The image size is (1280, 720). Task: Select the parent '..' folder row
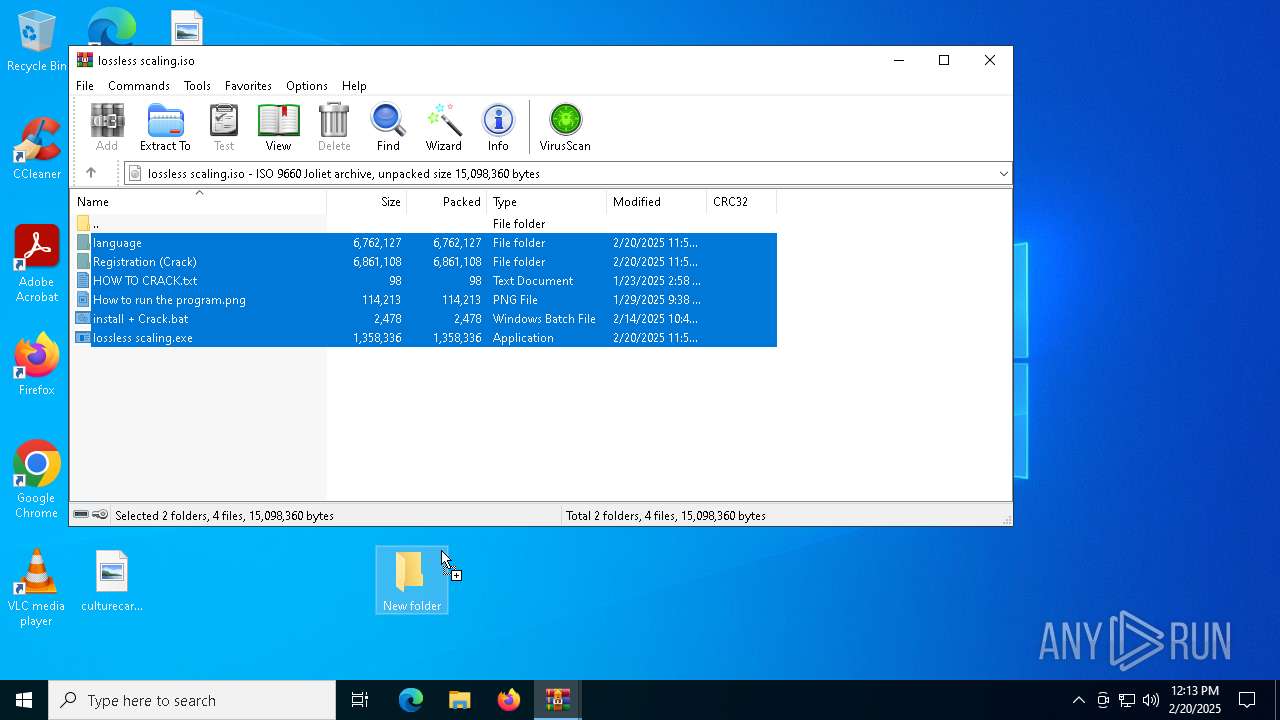[425, 224]
